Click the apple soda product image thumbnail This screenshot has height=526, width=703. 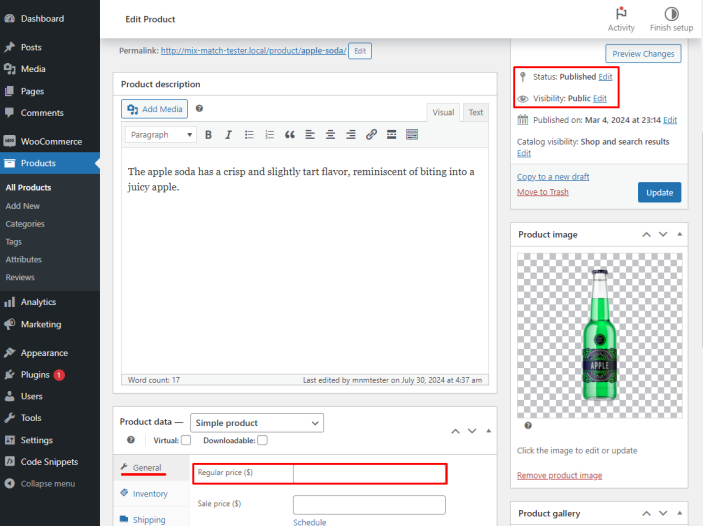pos(600,335)
